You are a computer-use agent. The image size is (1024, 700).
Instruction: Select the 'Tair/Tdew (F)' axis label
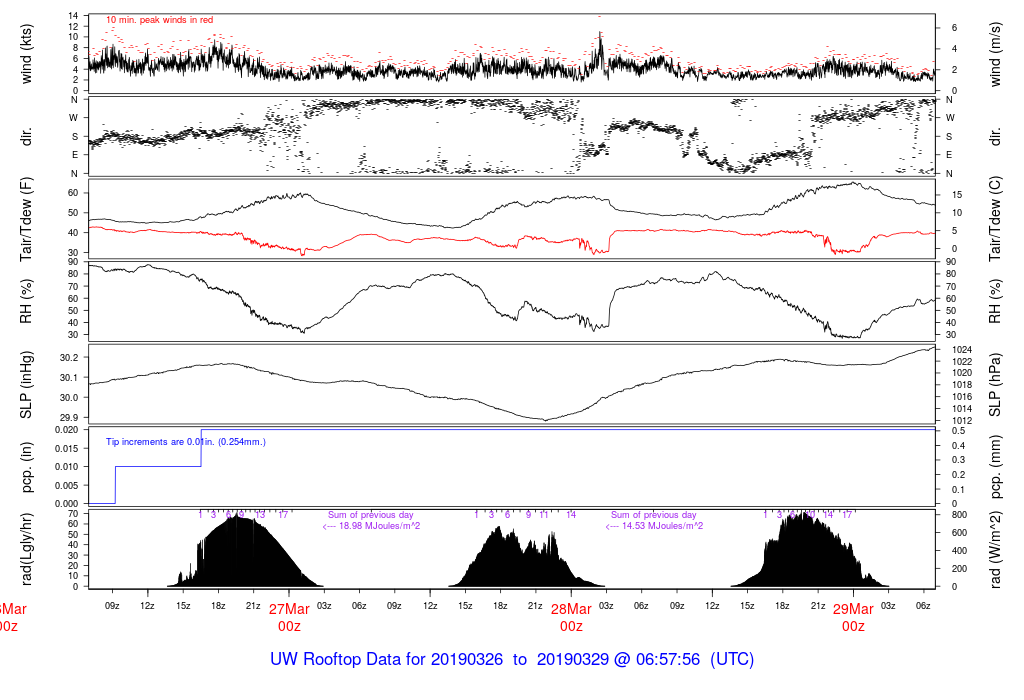26,219
